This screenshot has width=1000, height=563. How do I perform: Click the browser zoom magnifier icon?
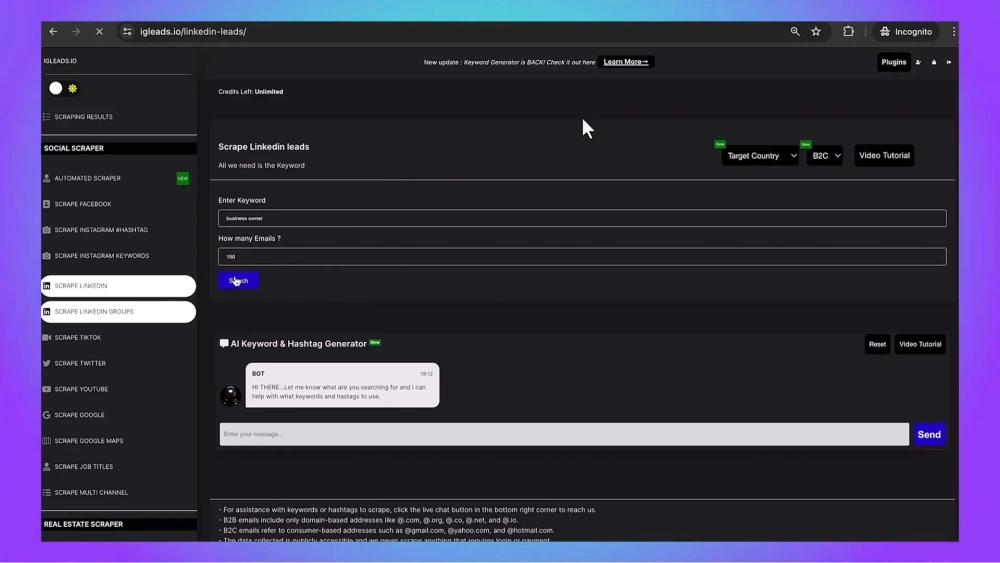click(x=795, y=31)
